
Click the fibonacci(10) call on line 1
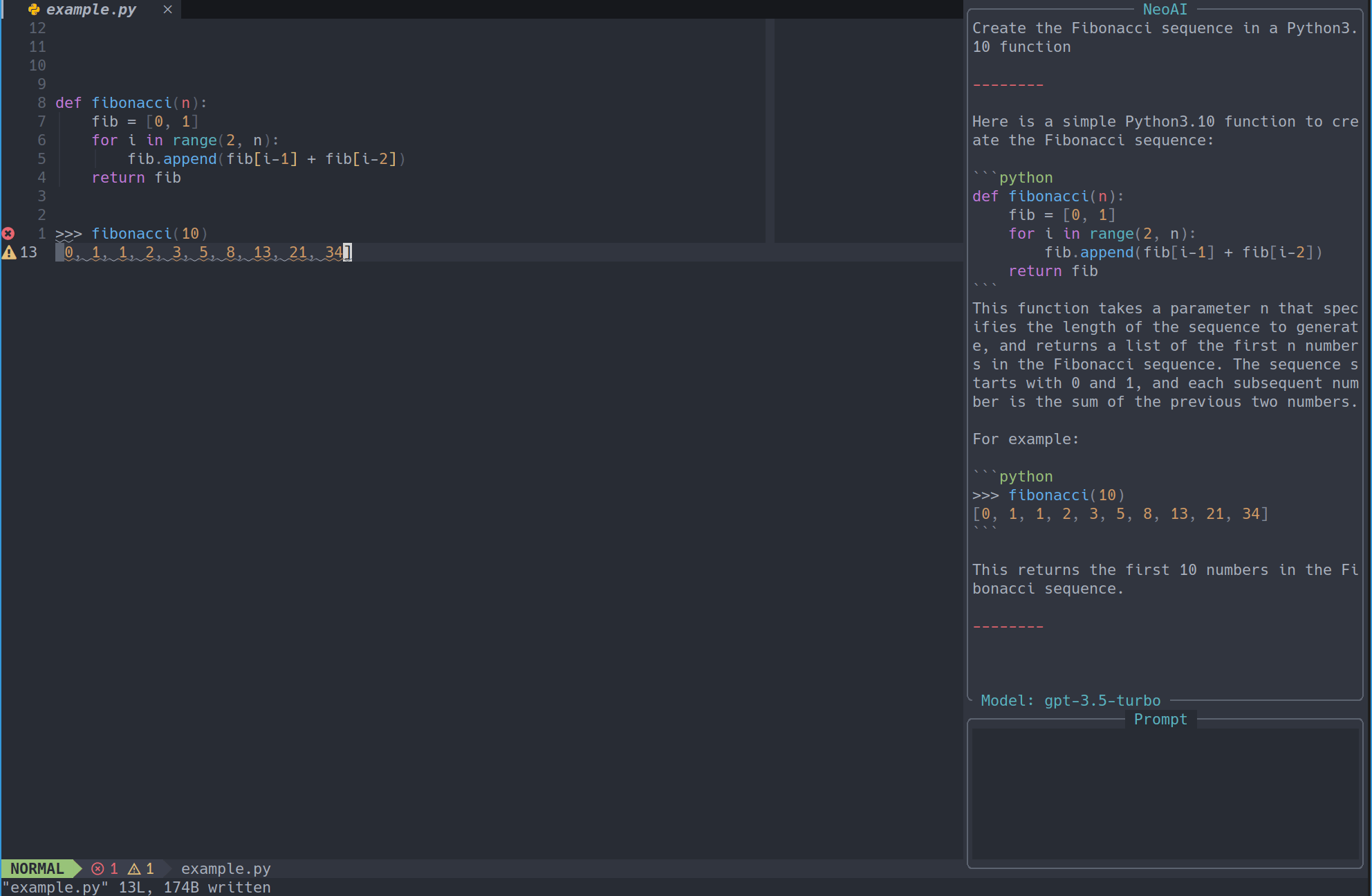coord(149,233)
